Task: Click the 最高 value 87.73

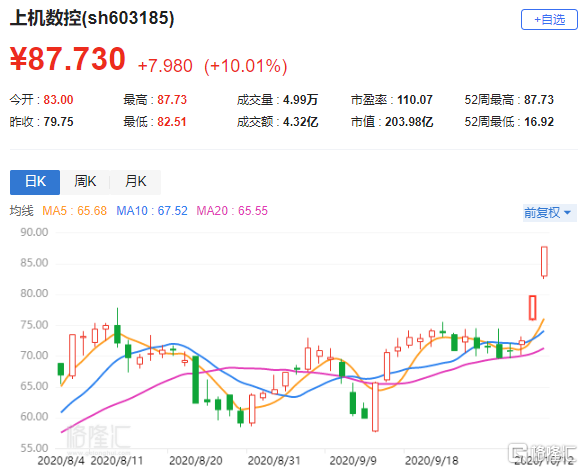Action: tap(172, 100)
